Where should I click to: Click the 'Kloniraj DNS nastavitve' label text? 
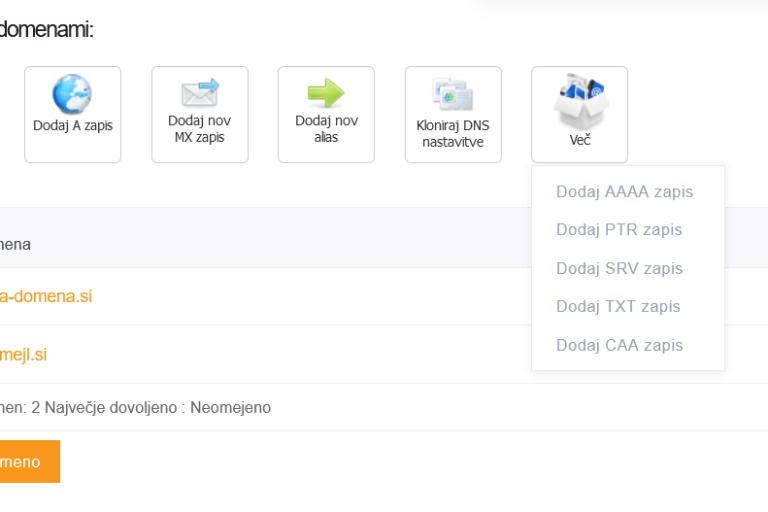click(453, 134)
